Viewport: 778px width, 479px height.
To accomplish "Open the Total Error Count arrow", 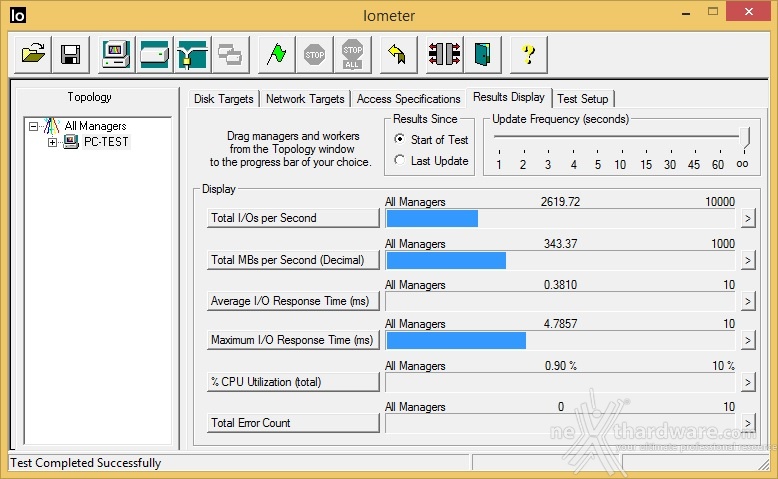I will point(748,423).
